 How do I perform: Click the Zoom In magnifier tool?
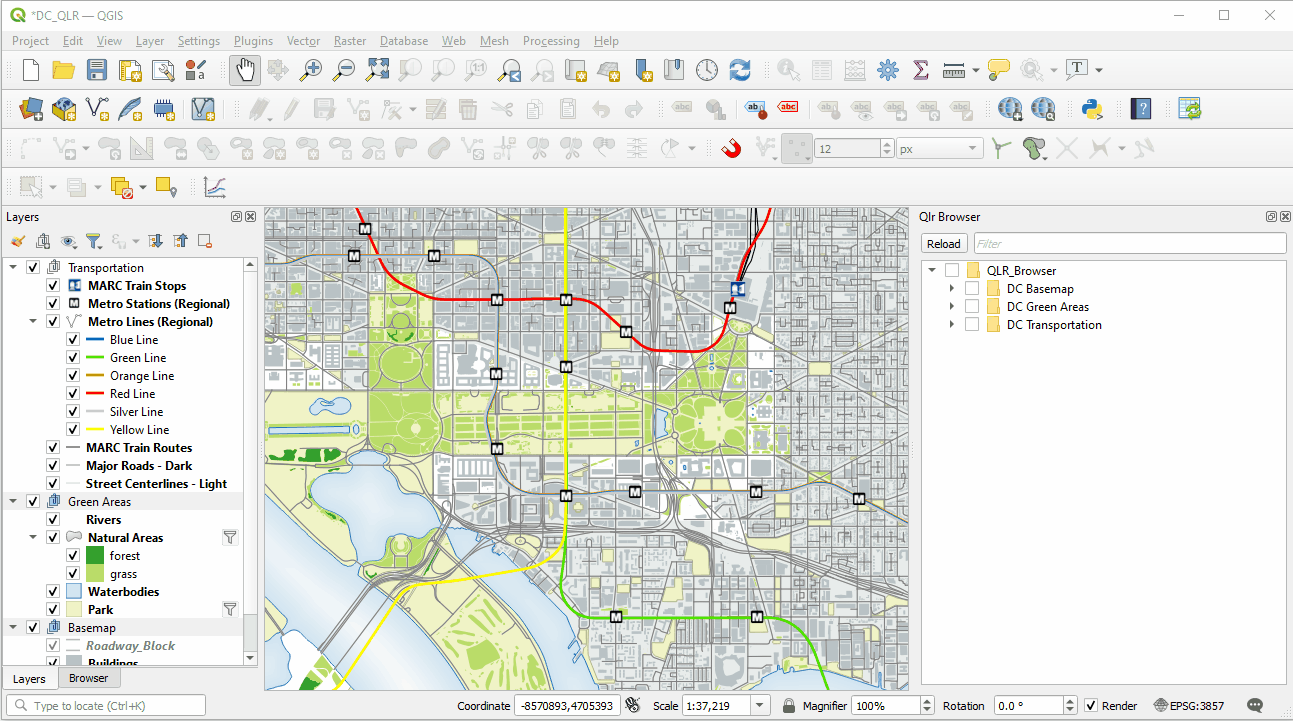(312, 70)
